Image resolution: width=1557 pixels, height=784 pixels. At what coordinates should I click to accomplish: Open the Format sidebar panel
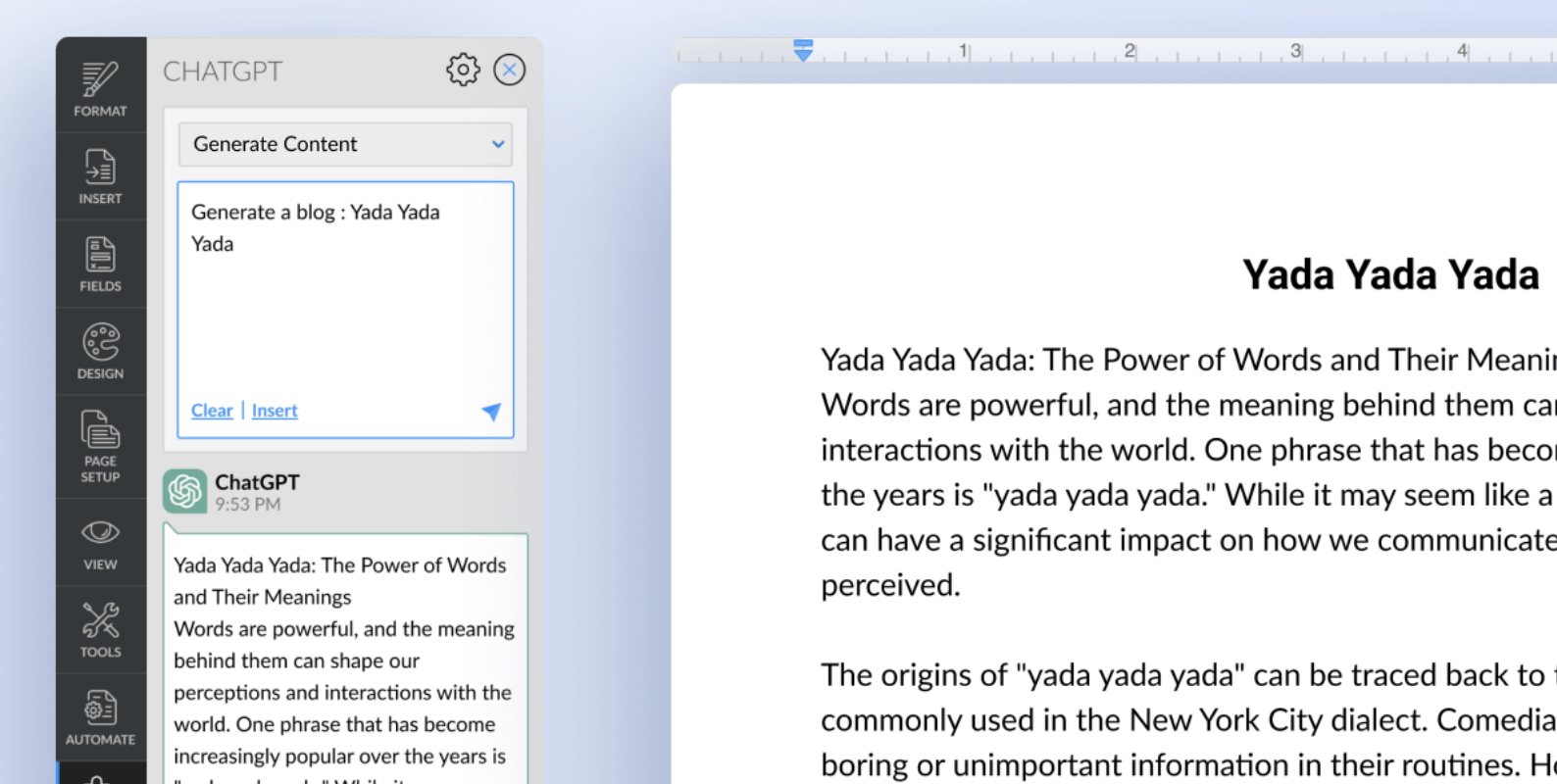pos(101,88)
